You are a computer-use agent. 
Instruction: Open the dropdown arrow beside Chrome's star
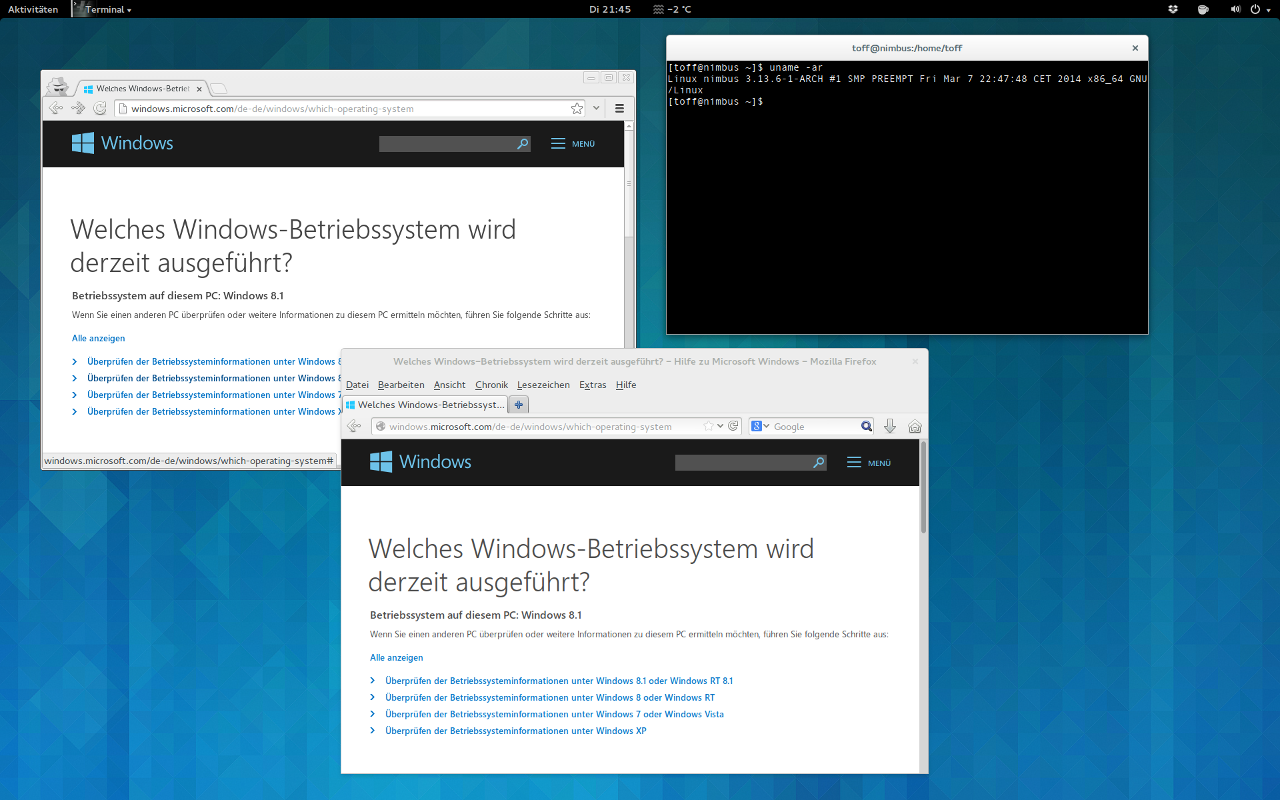click(597, 108)
